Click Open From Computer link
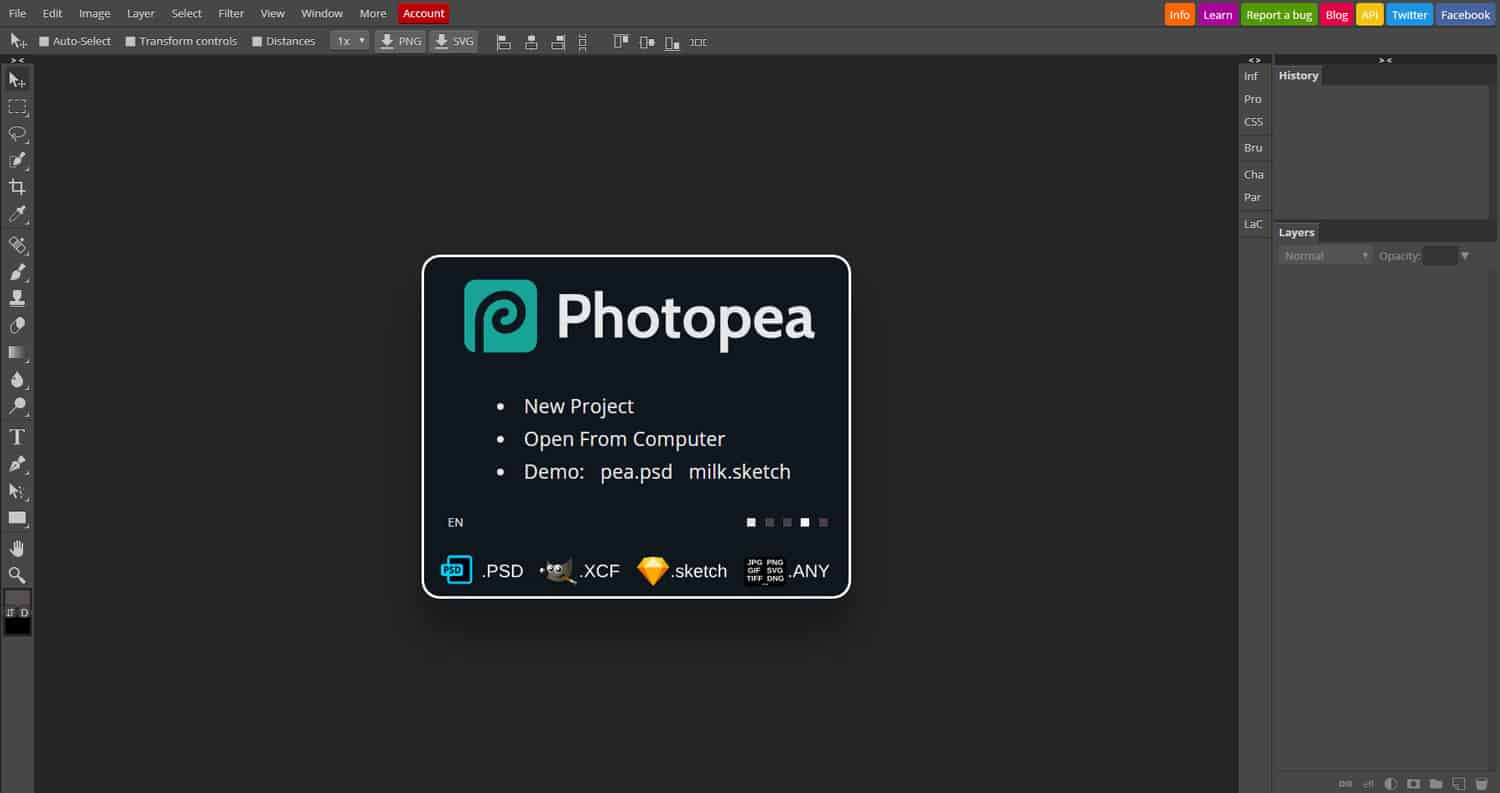Viewport: 1500px width, 793px height. tap(624, 439)
